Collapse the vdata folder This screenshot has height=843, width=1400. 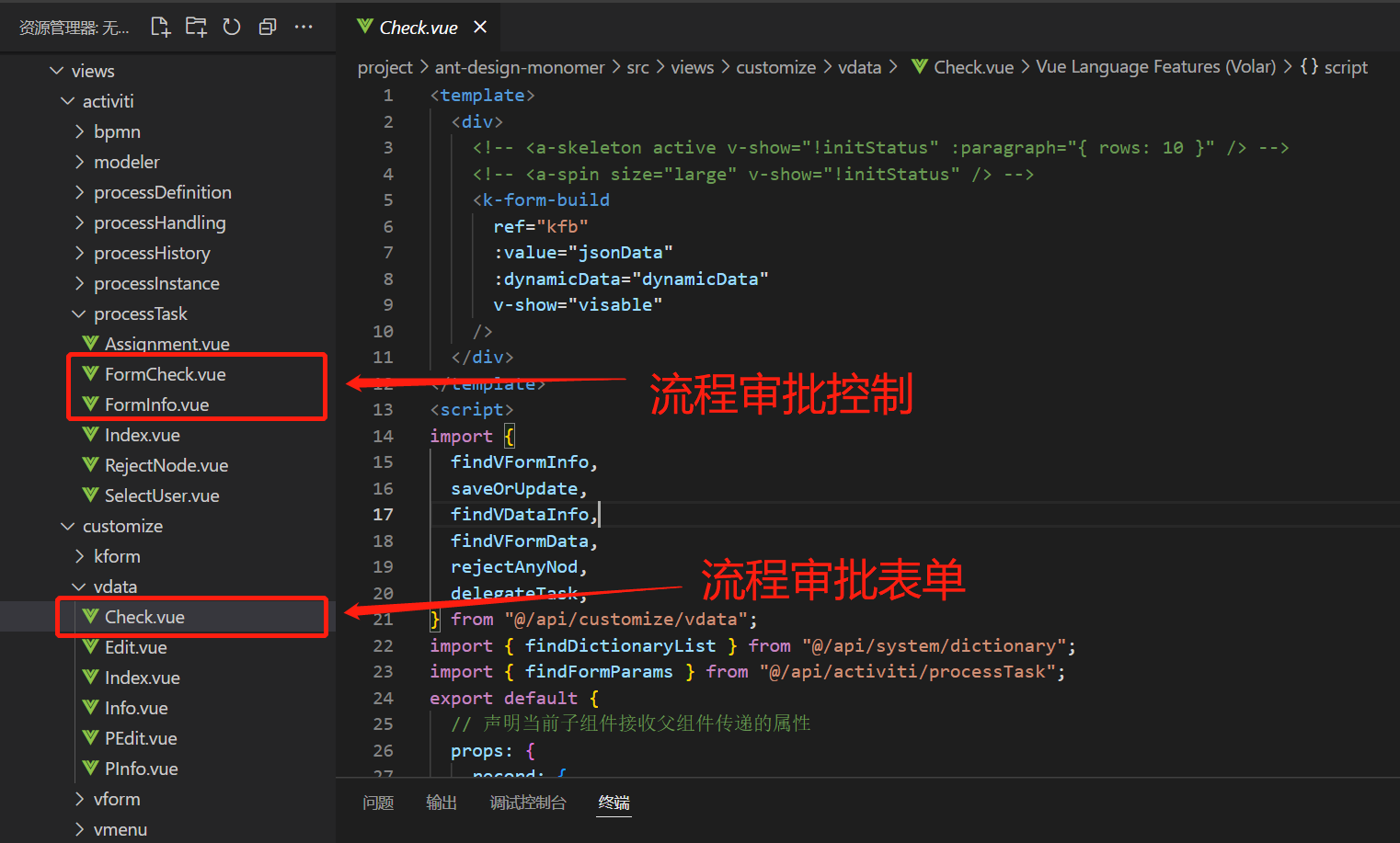click(x=79, y=587)
